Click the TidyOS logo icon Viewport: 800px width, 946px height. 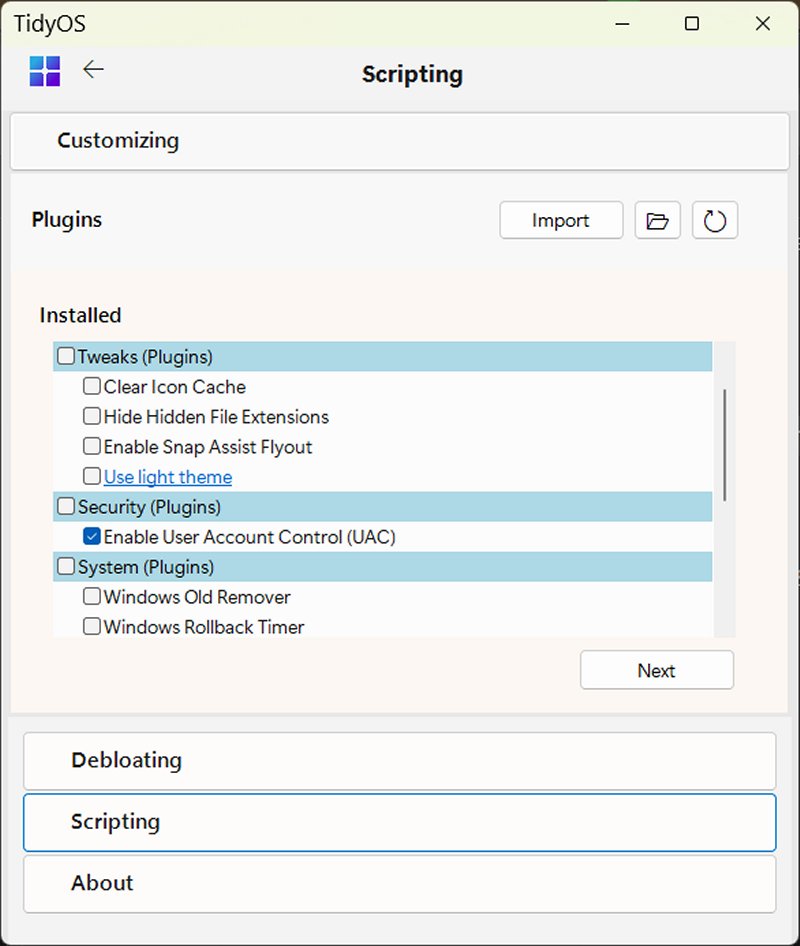(45, 72)
